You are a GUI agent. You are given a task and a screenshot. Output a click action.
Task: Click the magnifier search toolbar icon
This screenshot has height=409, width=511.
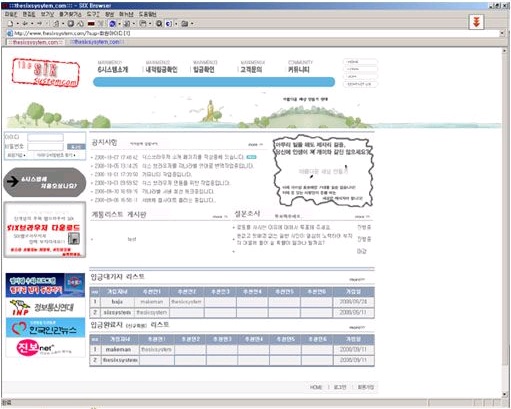tap(159, 23)
